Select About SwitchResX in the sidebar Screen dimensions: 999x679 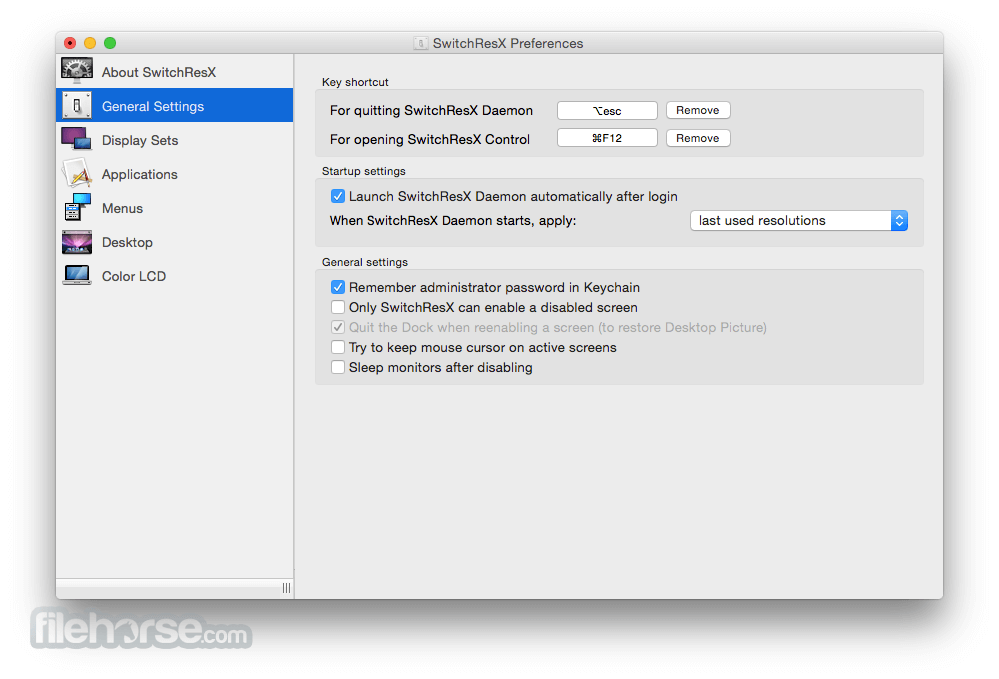[159, 72]
